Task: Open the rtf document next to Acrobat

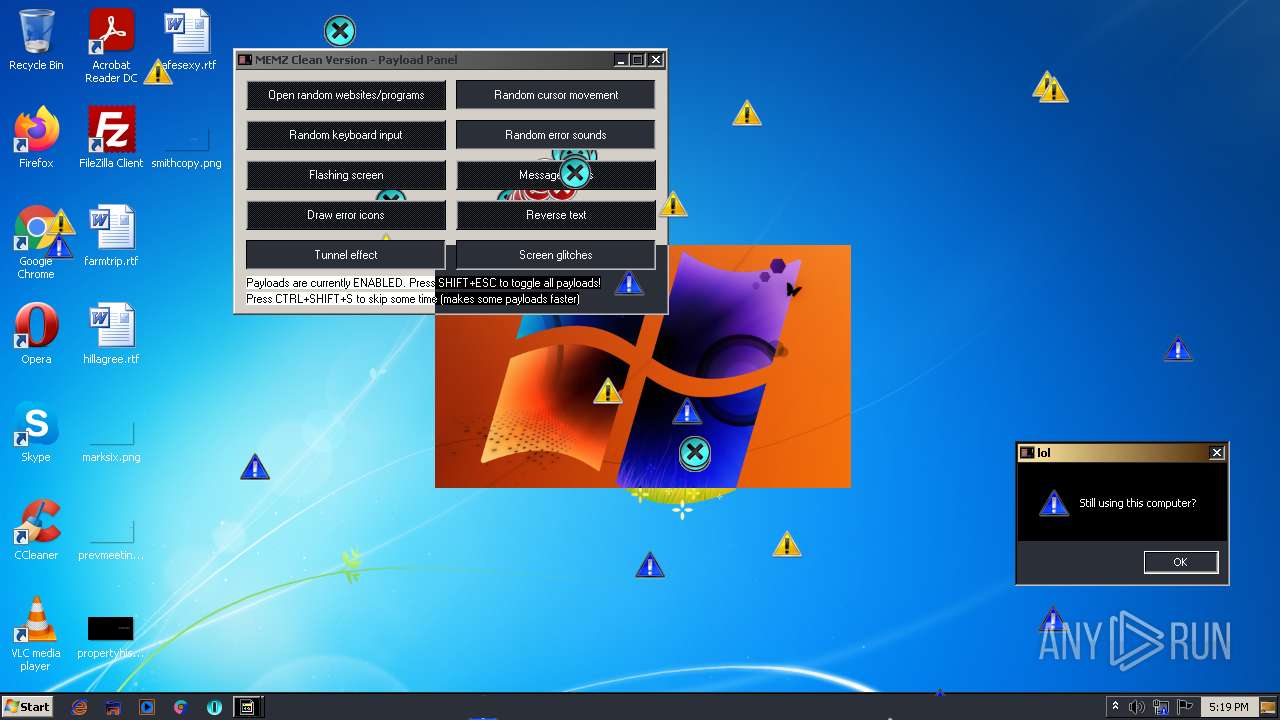Action: pyautogui.click(x=187, y=40)
